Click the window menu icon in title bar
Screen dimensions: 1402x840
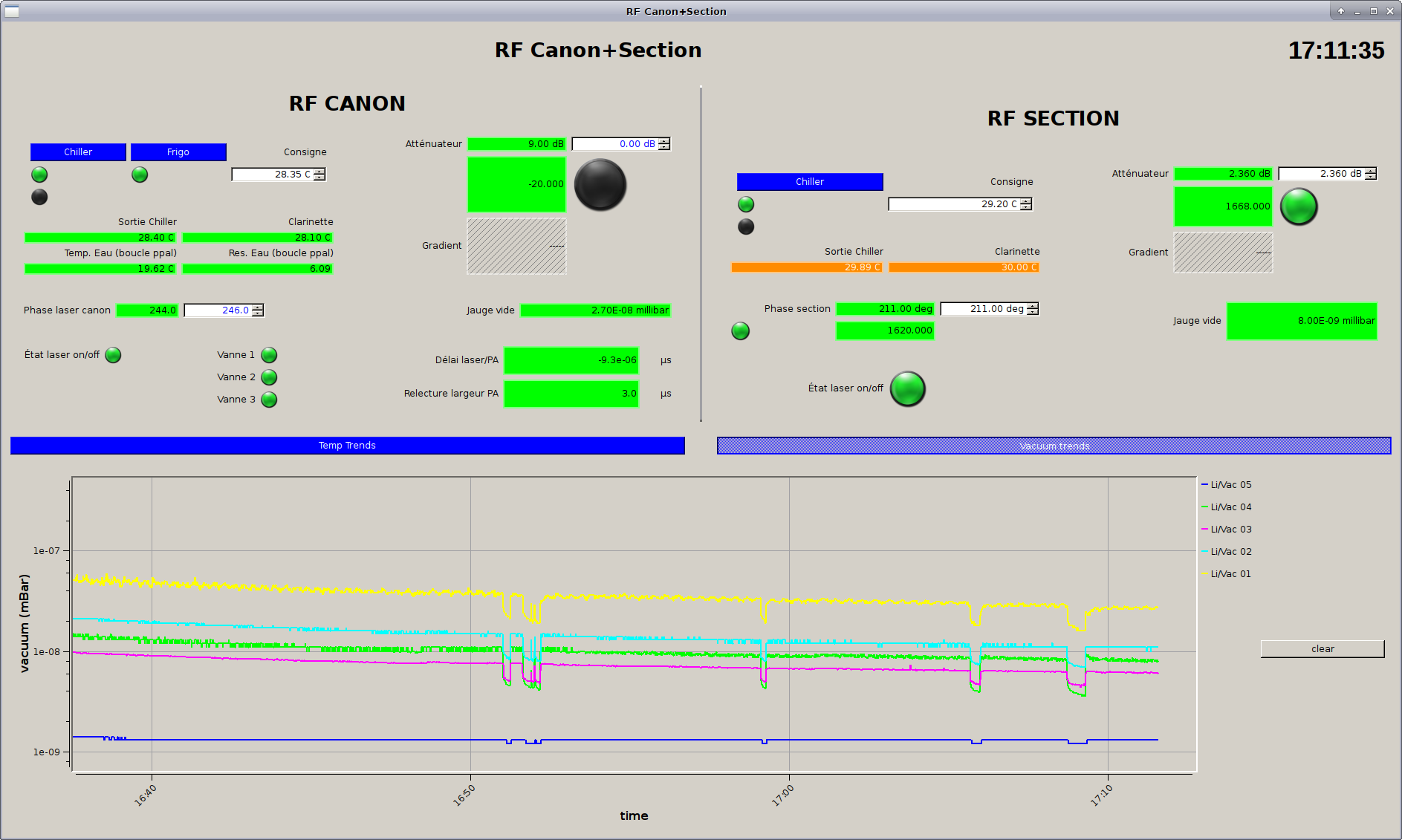click(12, 11)
